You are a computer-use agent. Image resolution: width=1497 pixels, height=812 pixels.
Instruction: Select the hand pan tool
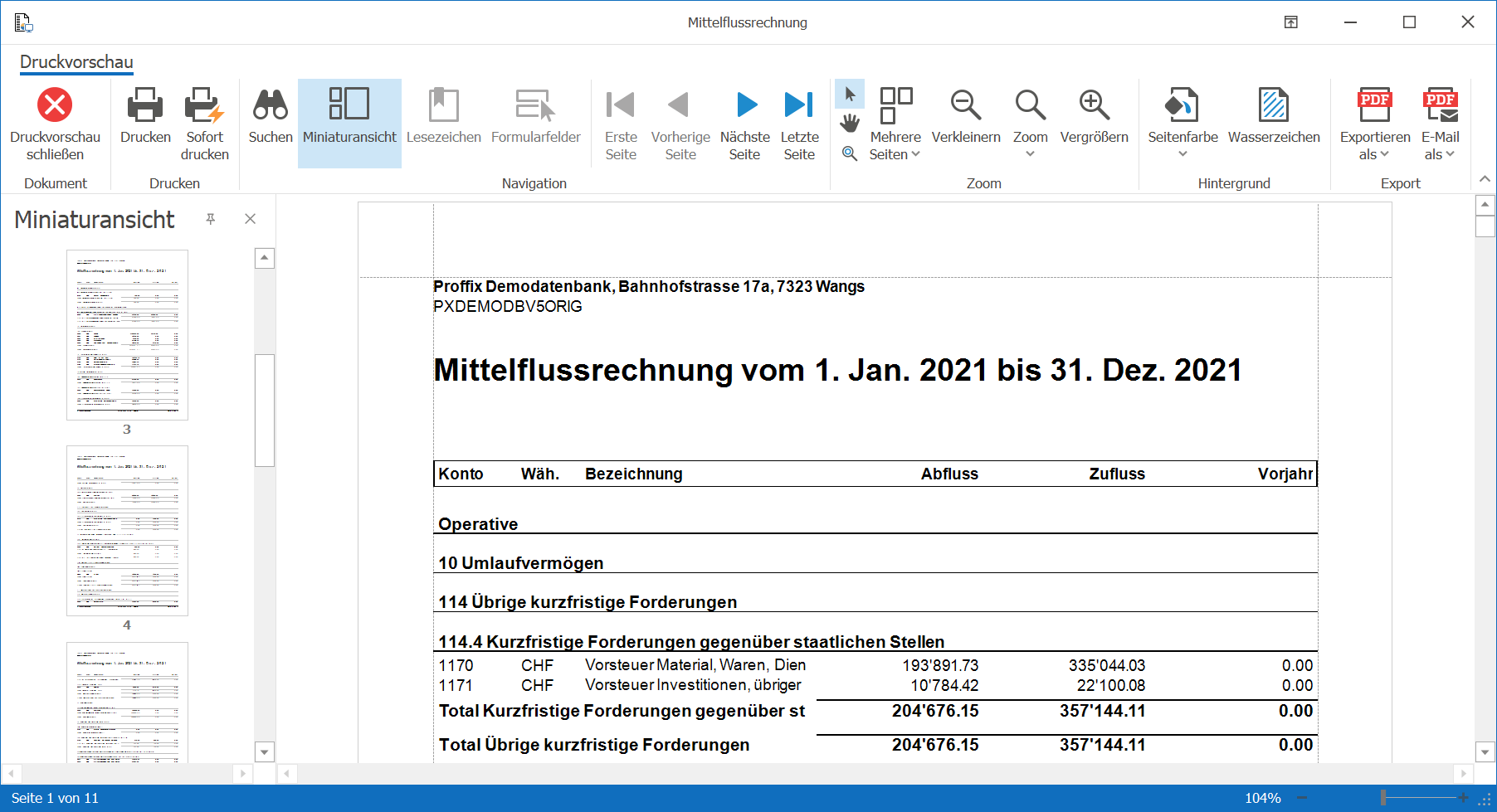pos(850,124)
